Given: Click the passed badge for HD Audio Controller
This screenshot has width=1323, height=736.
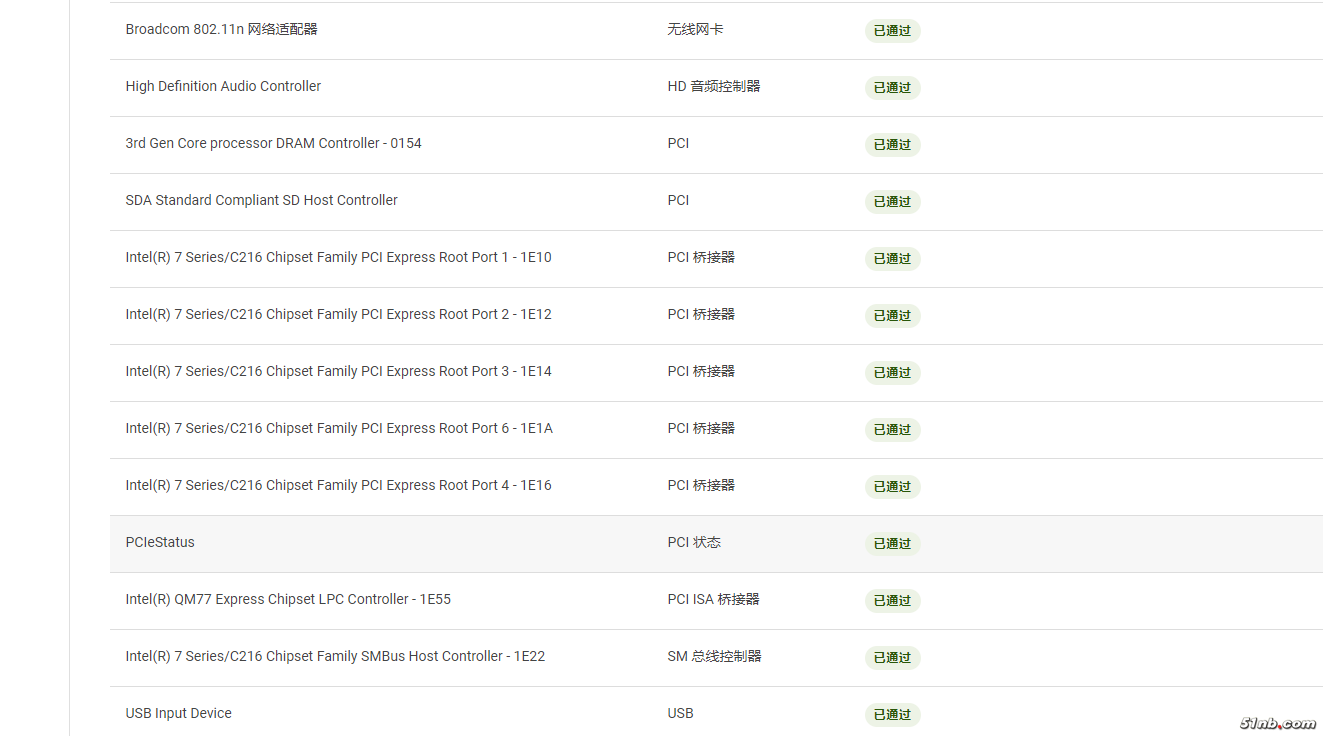Looking at the screenshot, I should pyautogui.click(x=892, y=88).
